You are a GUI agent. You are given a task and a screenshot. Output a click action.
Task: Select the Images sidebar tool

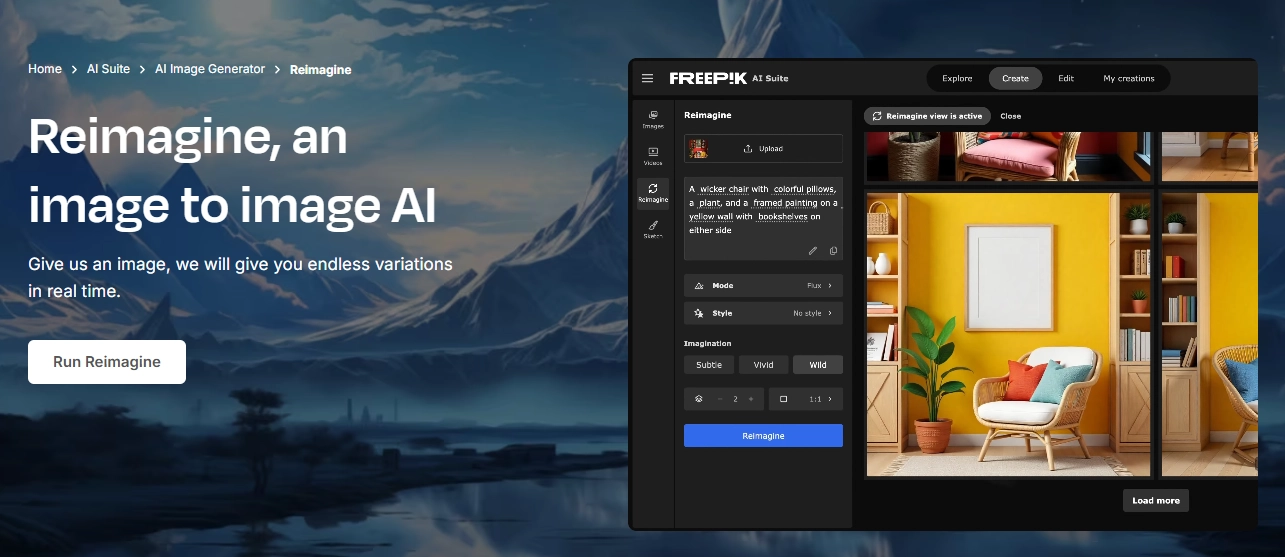click(x=653, y=119)
